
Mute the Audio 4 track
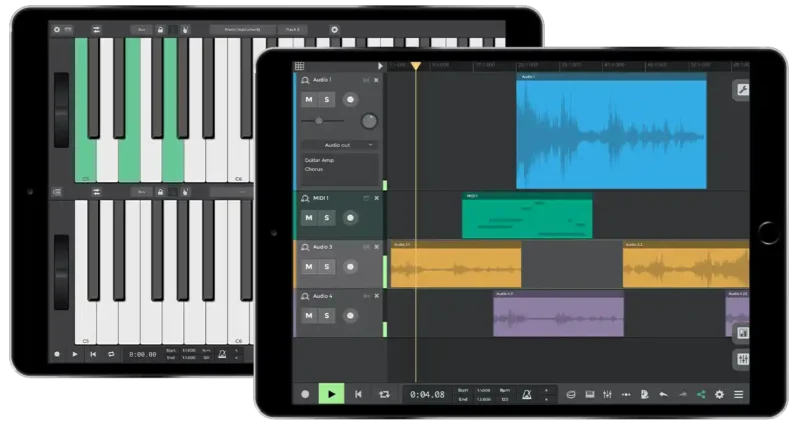[x=309, y=316]
